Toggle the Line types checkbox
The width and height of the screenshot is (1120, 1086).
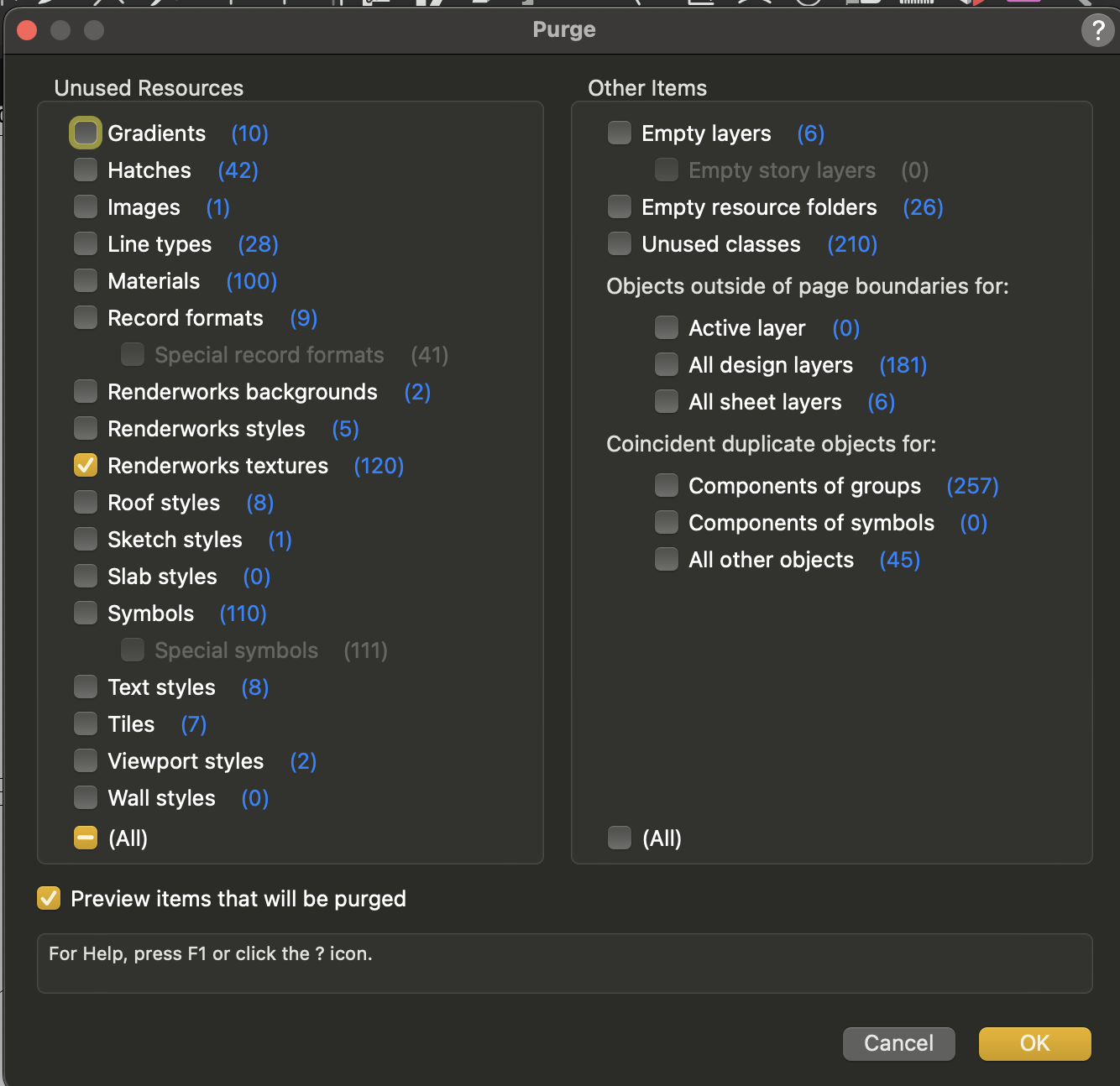86,244
